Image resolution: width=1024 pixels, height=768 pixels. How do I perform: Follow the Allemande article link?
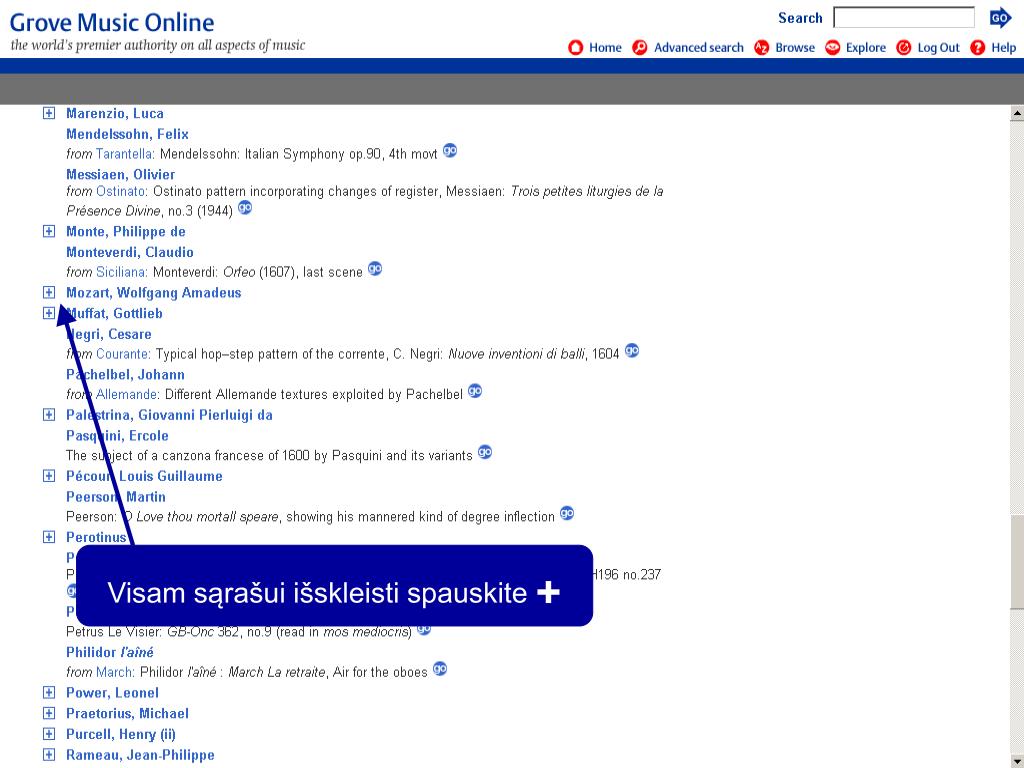[127, 394]
